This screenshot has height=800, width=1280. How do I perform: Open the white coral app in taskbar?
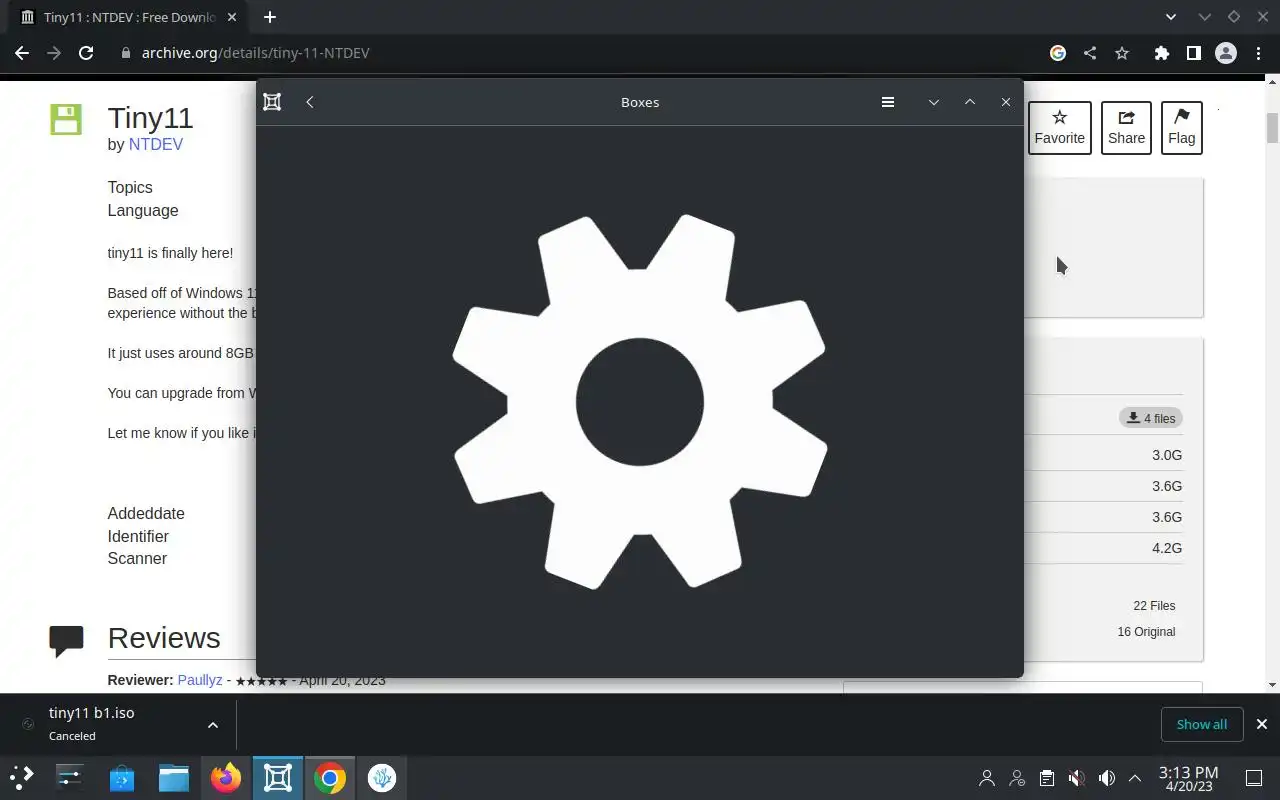tap(382, 777)
